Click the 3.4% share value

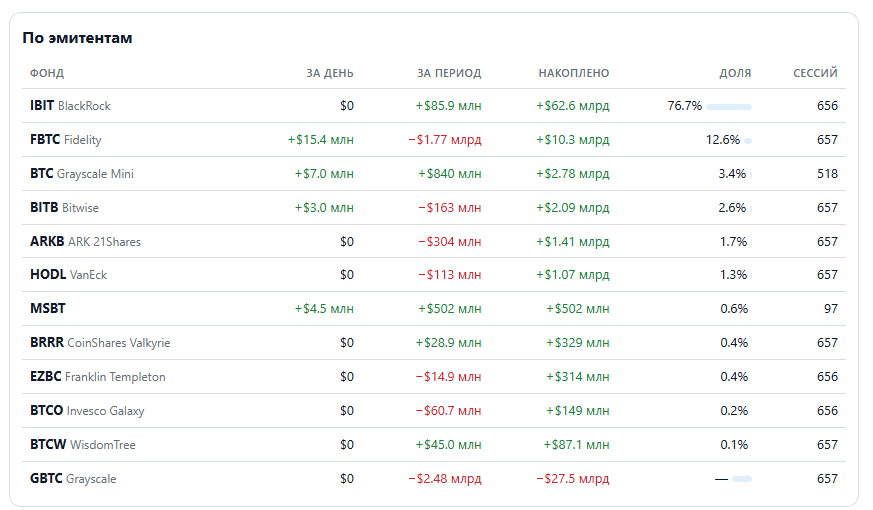click(732, 174)
